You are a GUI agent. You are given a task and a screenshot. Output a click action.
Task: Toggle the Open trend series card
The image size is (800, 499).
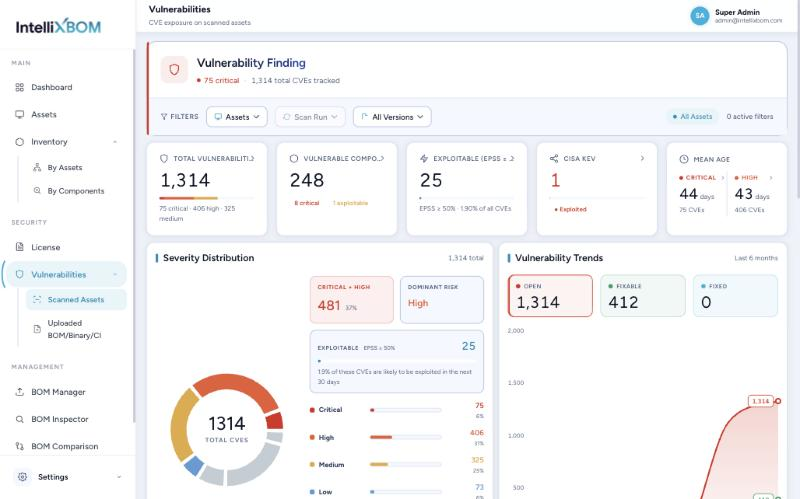pyautogui.click(x=551, y=296)
